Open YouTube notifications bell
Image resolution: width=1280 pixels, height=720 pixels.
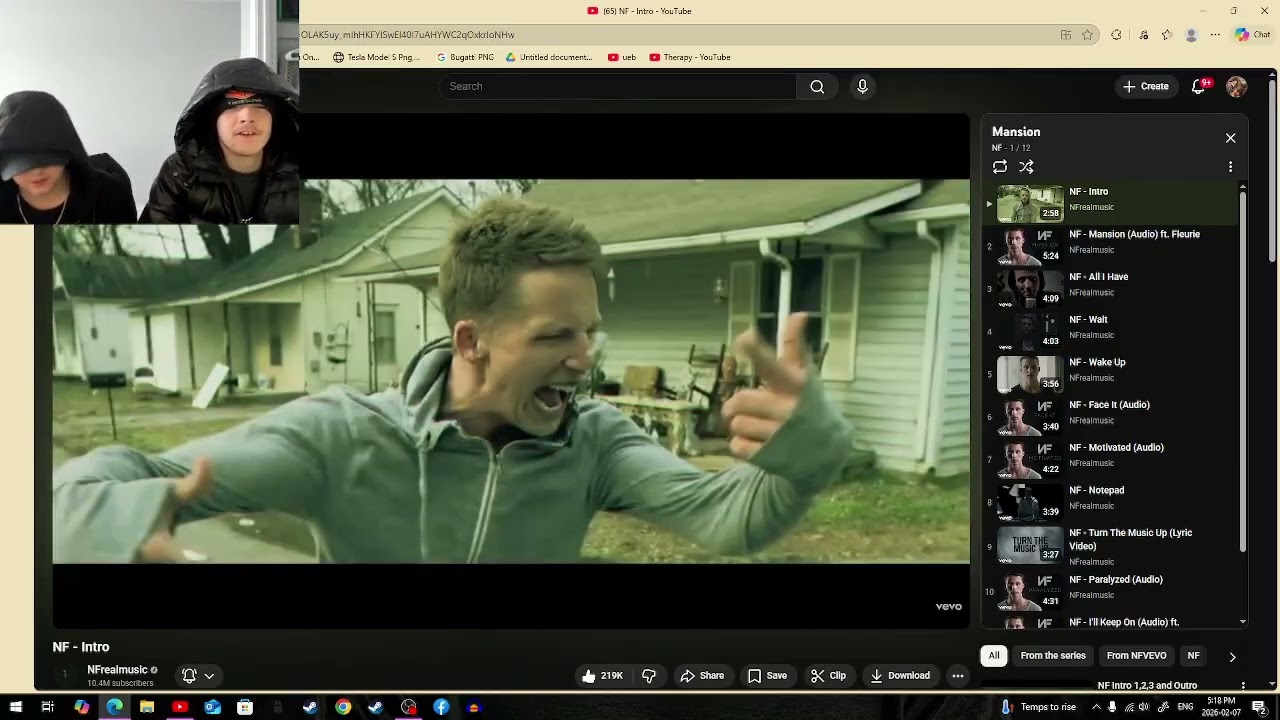click(1198, 87)
